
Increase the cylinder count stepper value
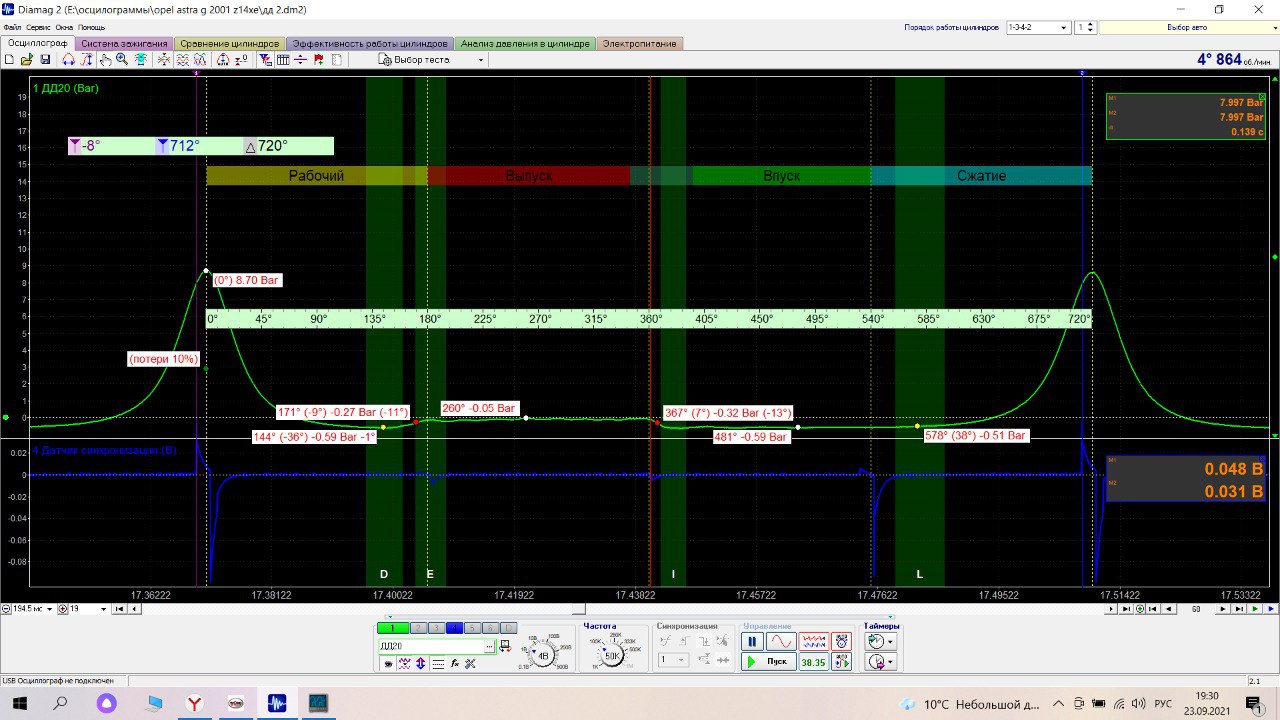pyautogui.click(x=1090, y=25)
